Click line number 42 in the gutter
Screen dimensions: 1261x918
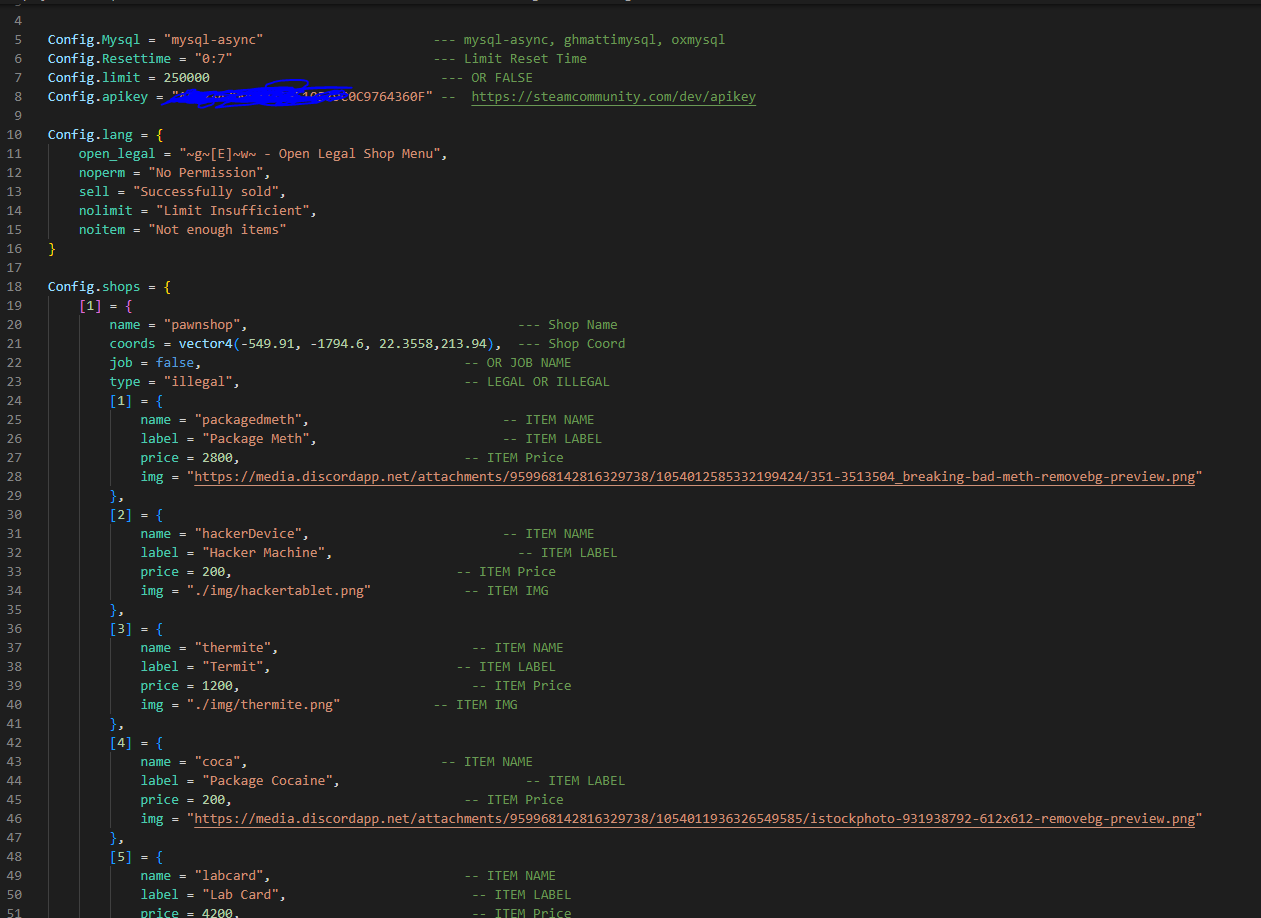point(18,743)
